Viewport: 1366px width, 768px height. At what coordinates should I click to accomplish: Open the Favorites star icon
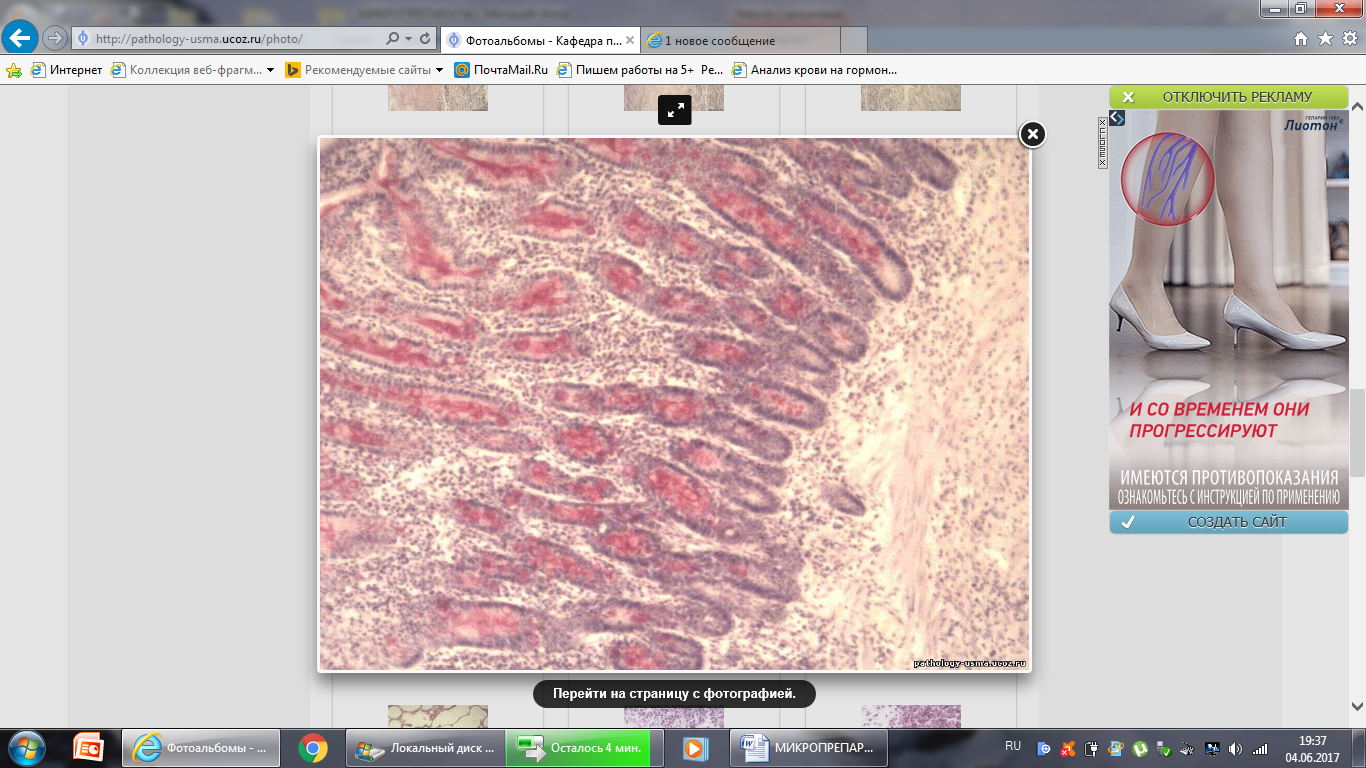tap(1325, 39)
